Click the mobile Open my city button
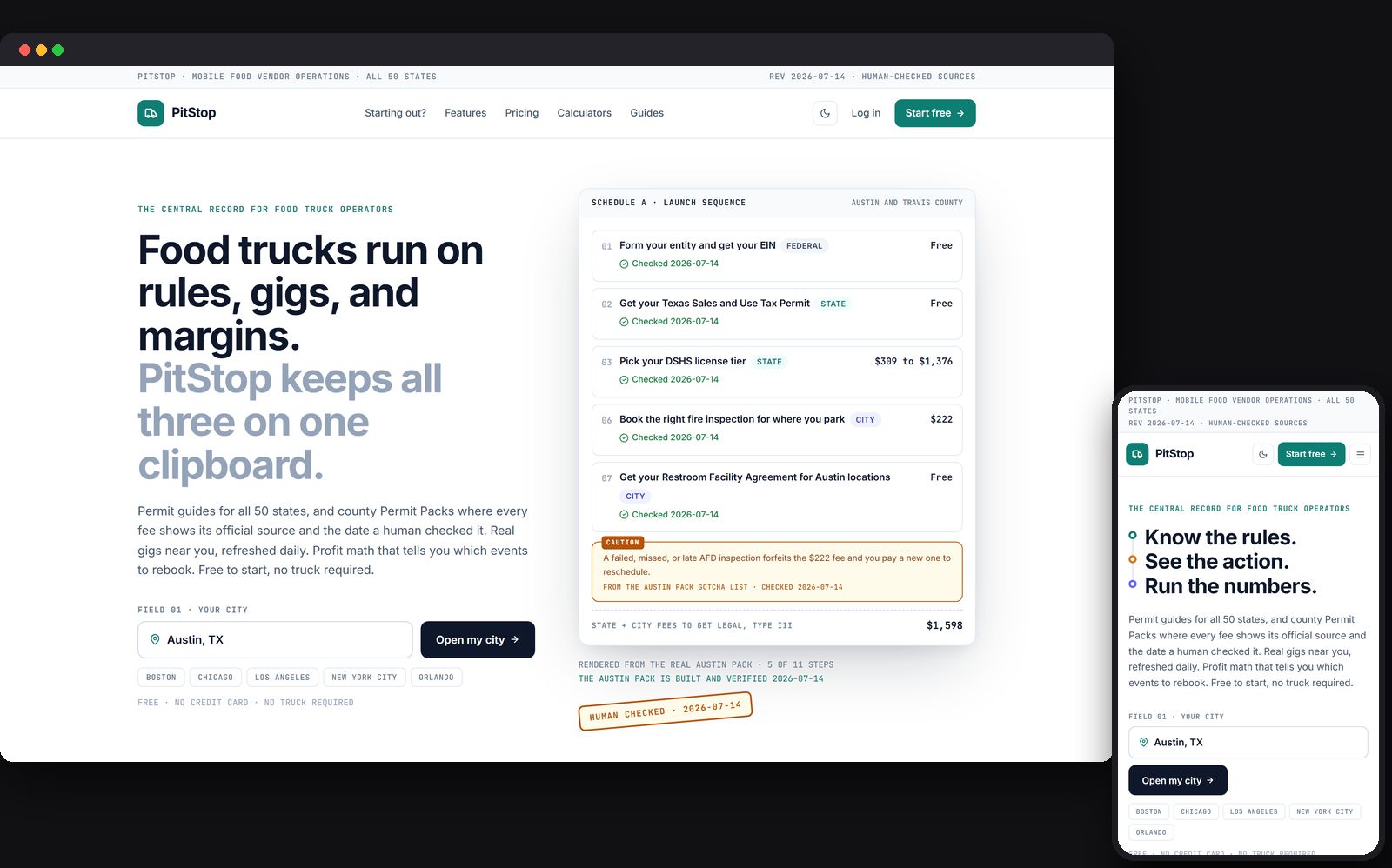The image size is (1392, 868). pos(1178,780)
